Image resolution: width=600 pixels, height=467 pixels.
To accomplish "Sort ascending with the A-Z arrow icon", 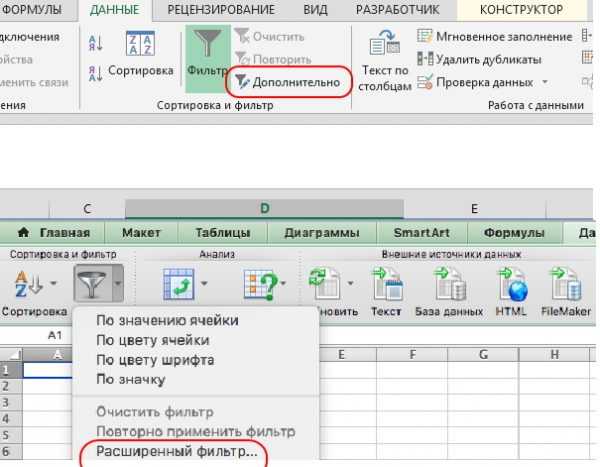I will coord(96,42).
